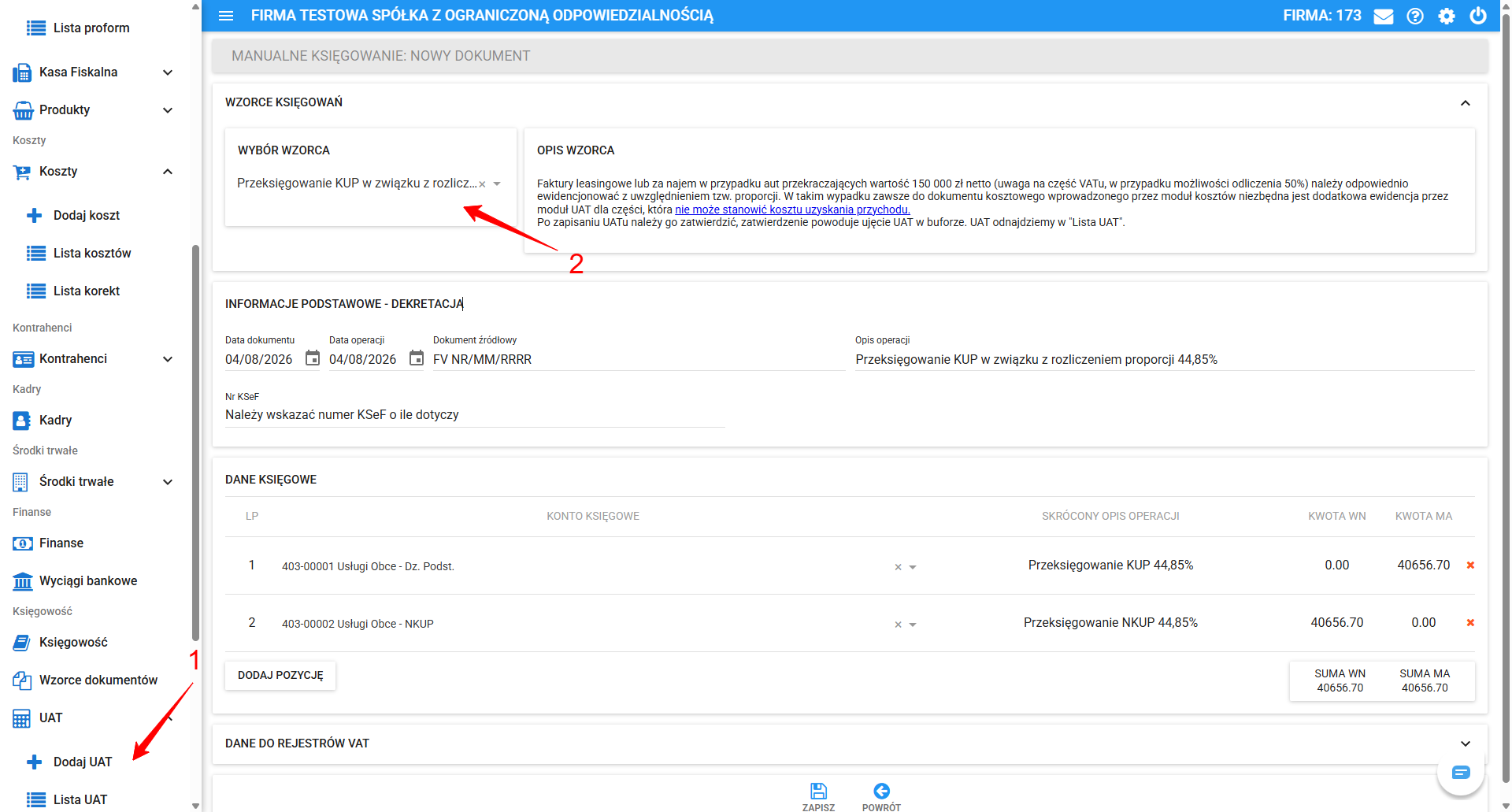Clear account 403-00001 selection
This screenshot has height=812, width=1512.
pos(898,567)
